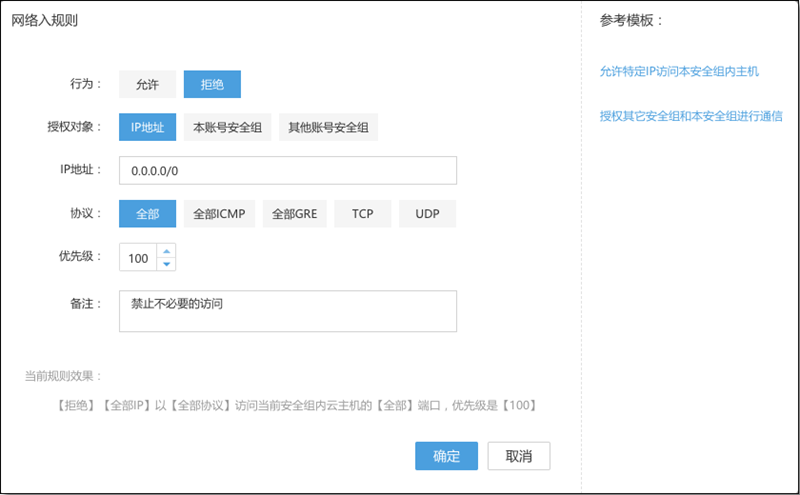Viewport: 800px width, 495px height.
Task: Choose 其他账号安全组 as the authorization object
Action: pyautogui.click(x=328, y=127)
